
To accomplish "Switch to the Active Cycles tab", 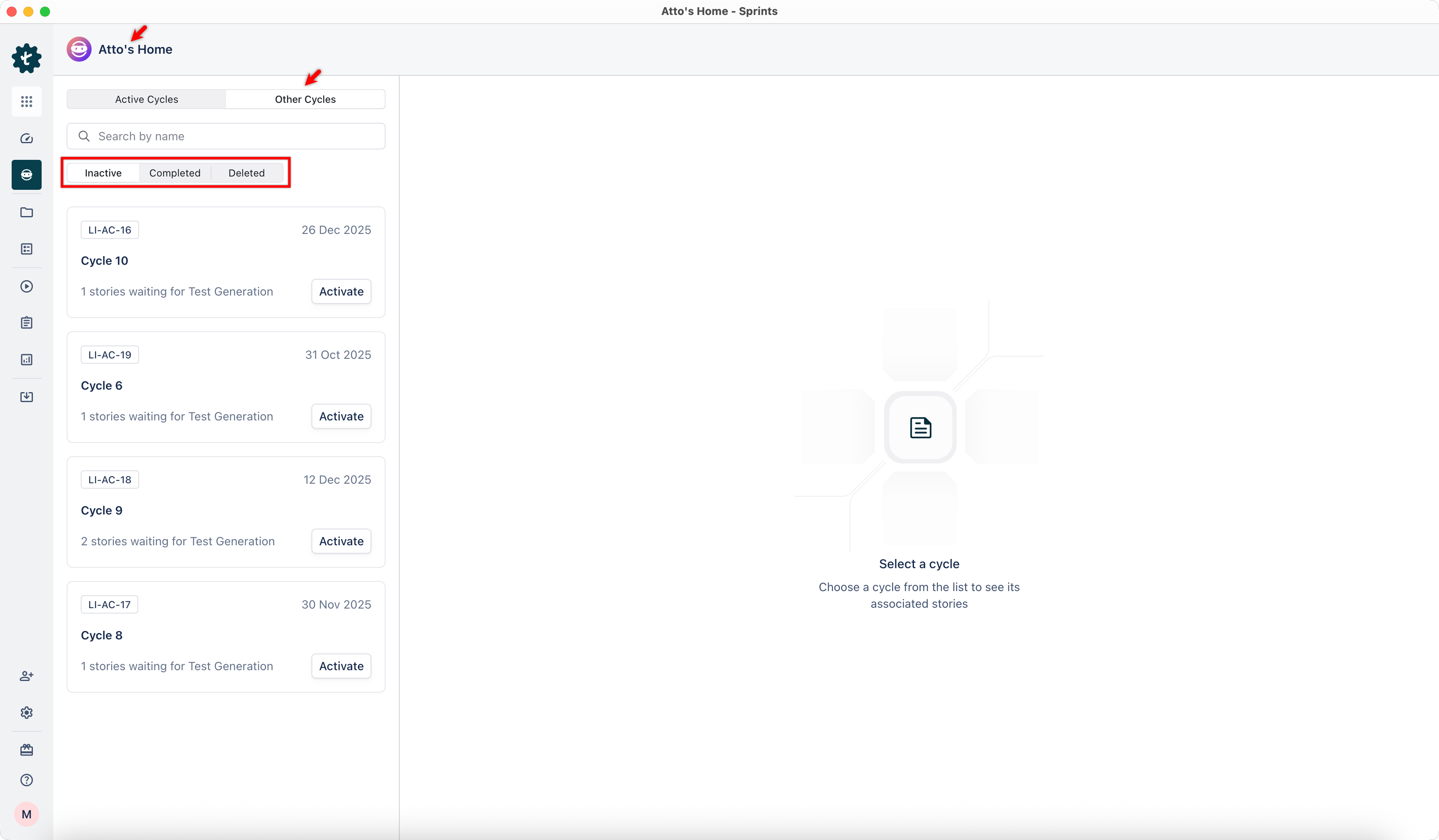I will pyautogui.click(x=146, y=99).
